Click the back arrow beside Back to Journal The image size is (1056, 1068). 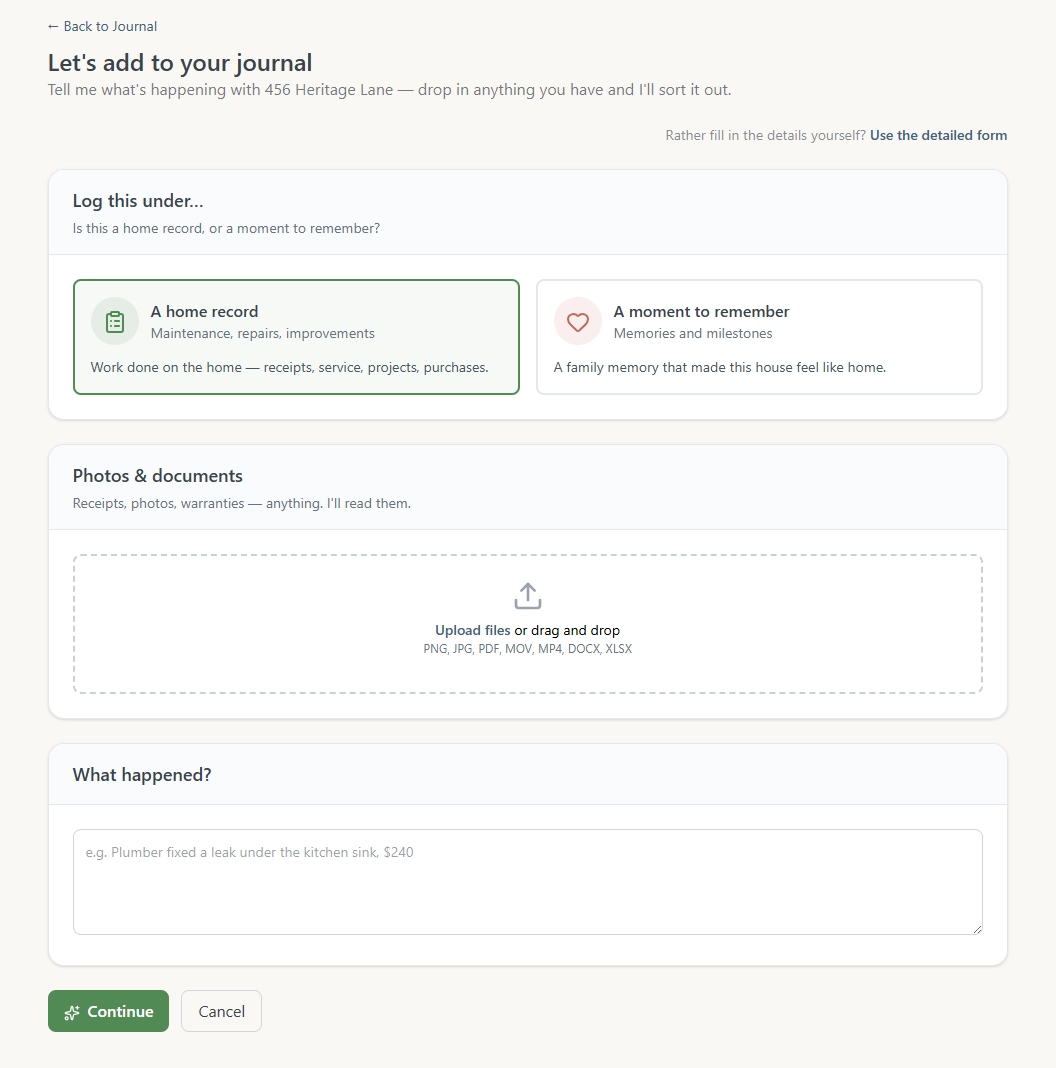coord(53,27)
